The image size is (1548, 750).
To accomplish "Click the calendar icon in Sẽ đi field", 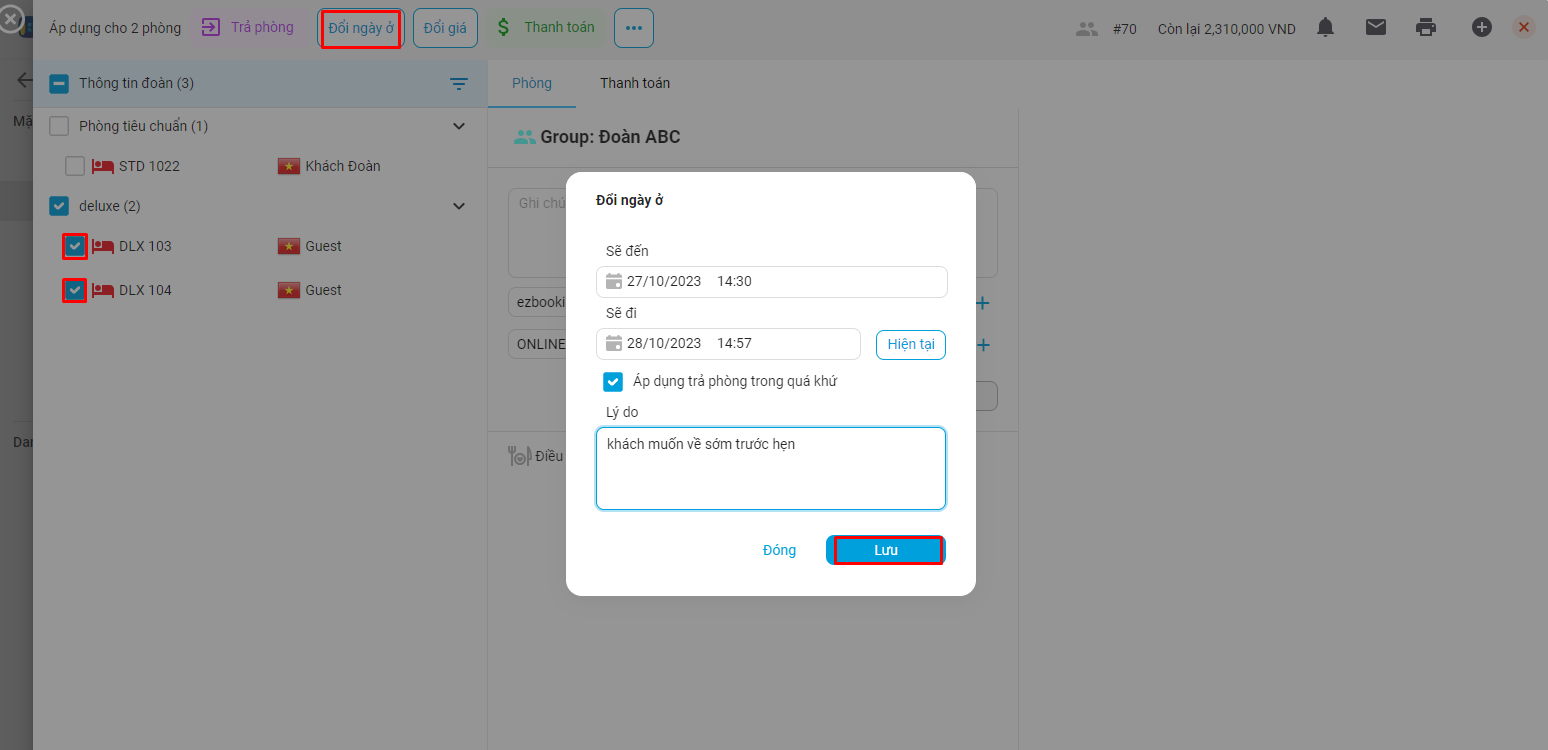I will pos(614,344).
